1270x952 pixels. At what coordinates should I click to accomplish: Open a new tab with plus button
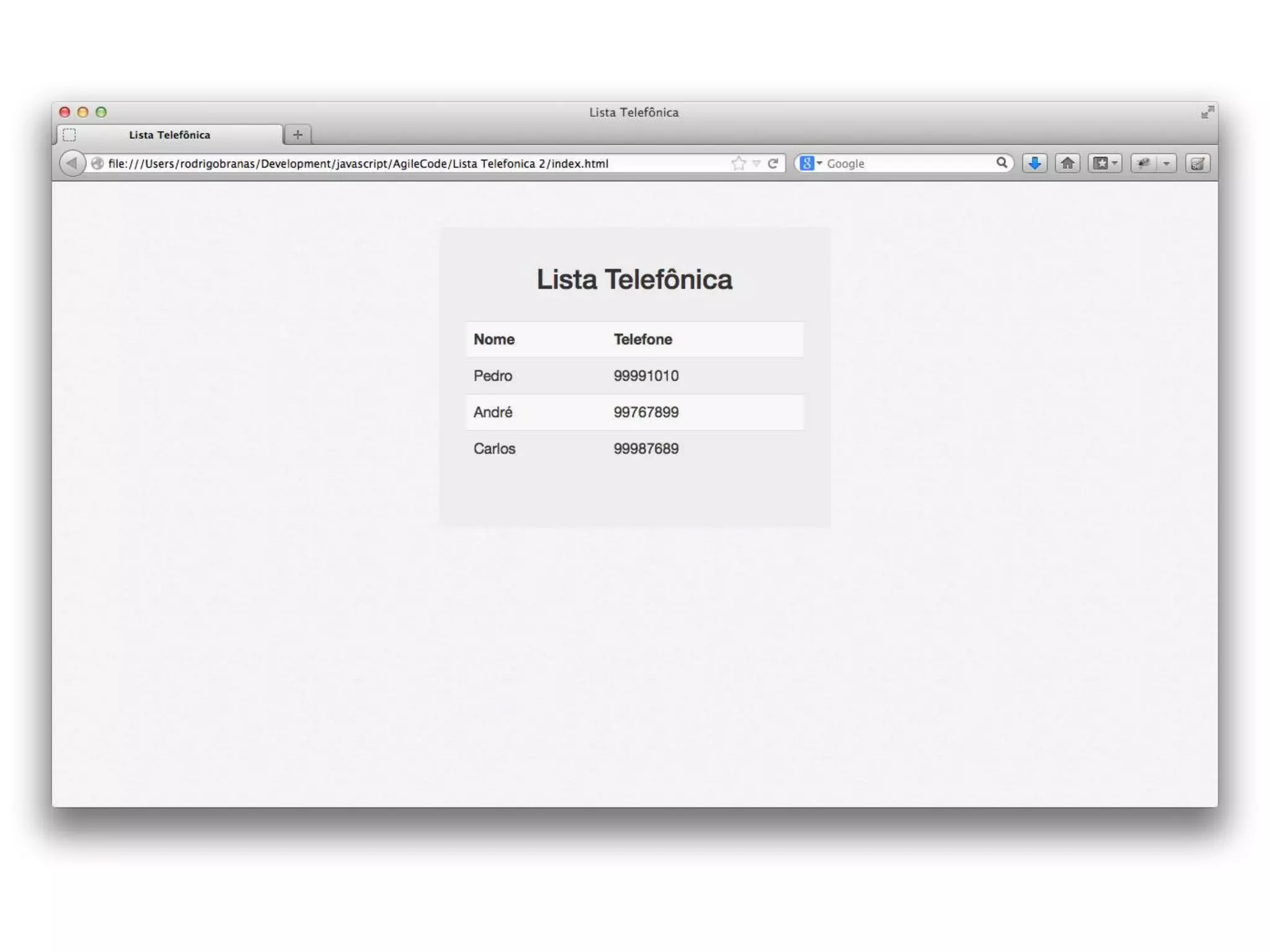pyautogui.click(x=298, y=134)
